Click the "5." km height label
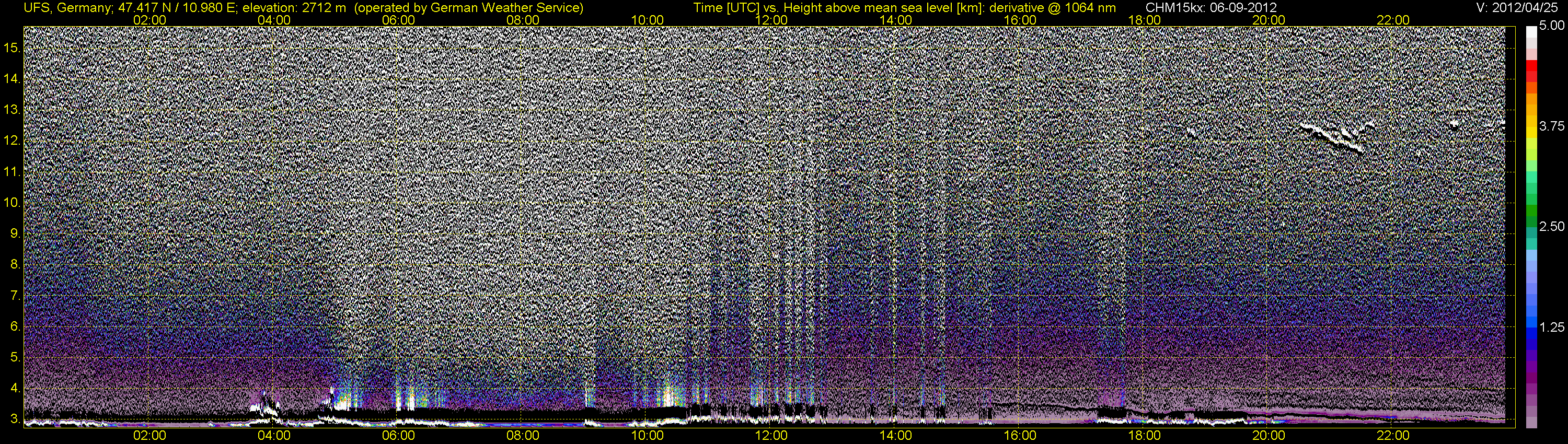Screen dimensions: 1568x444 point(15,358)
